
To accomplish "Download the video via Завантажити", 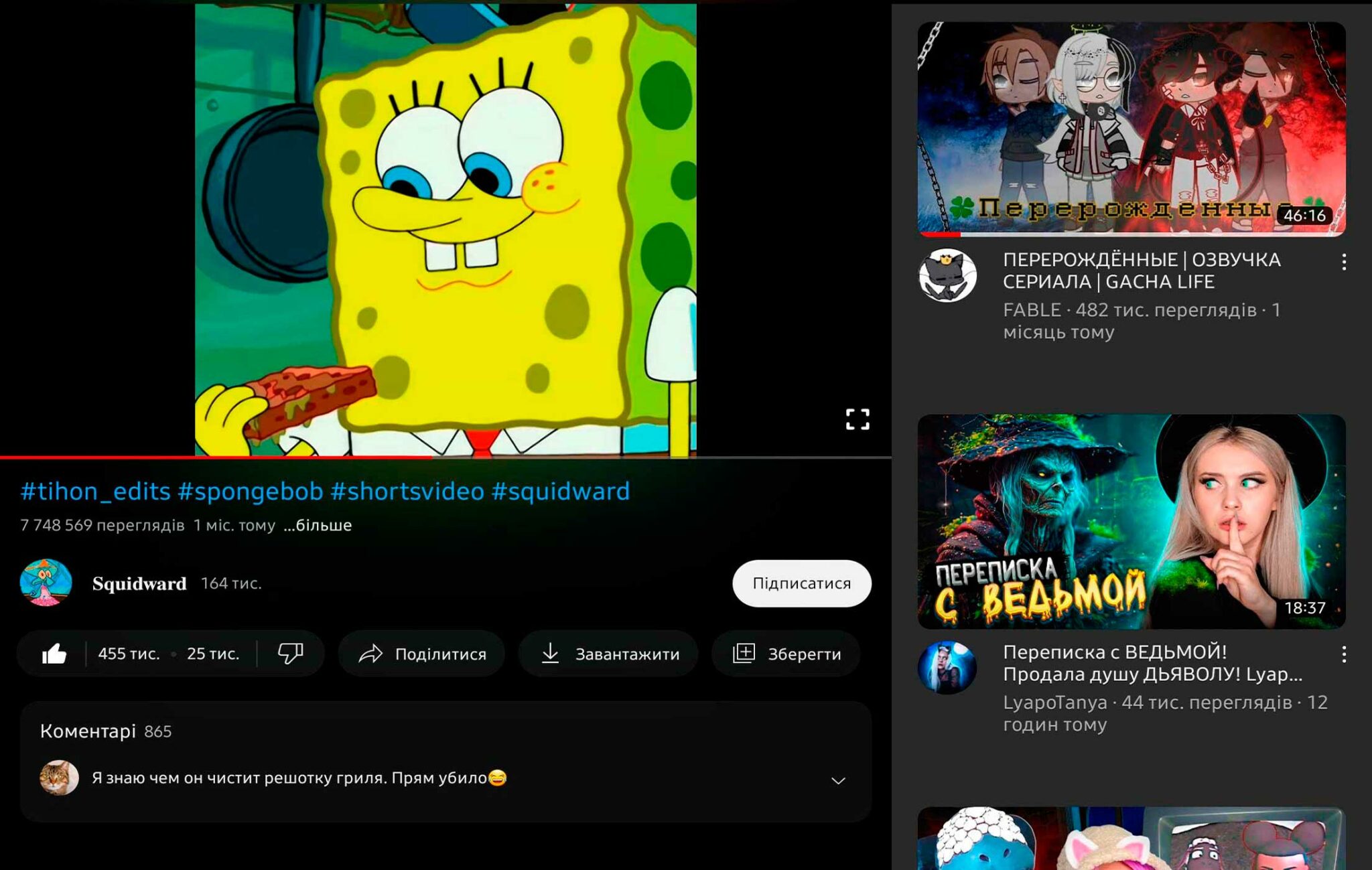I will tap(609, 654).
